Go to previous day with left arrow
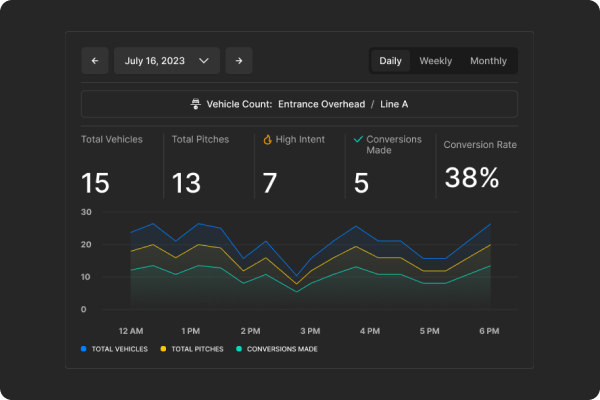This screenshot has height=400, width=600. coord(95,60)
